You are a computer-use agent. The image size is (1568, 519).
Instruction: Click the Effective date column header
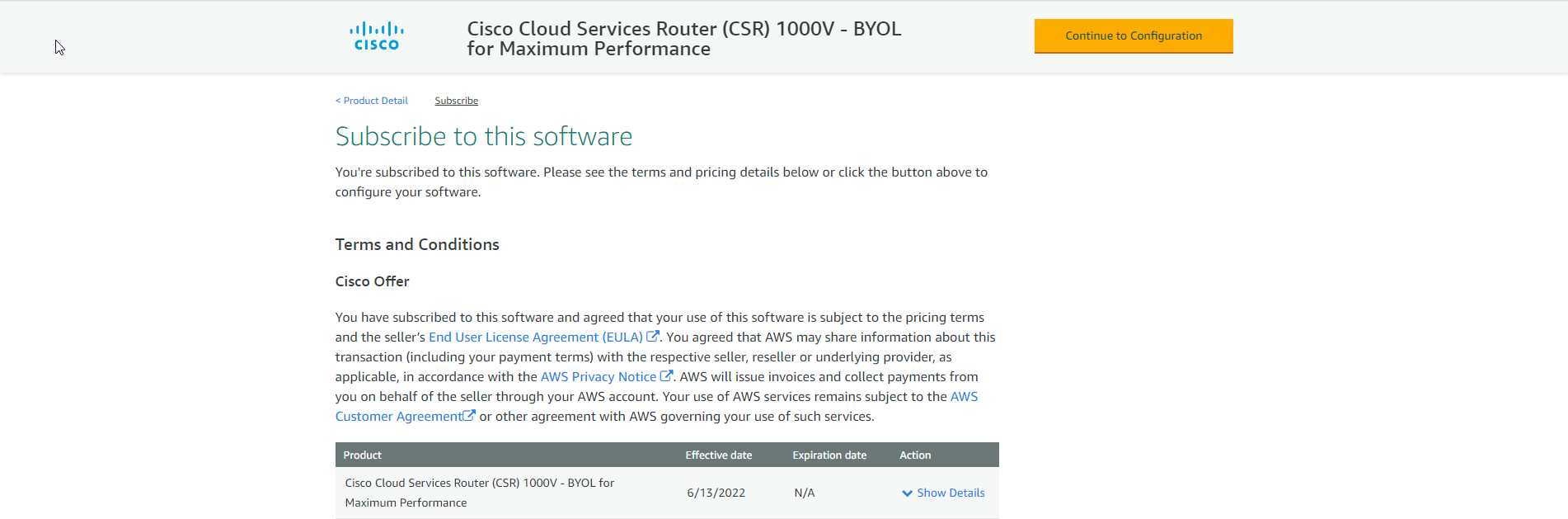click(x=719, y=455)
